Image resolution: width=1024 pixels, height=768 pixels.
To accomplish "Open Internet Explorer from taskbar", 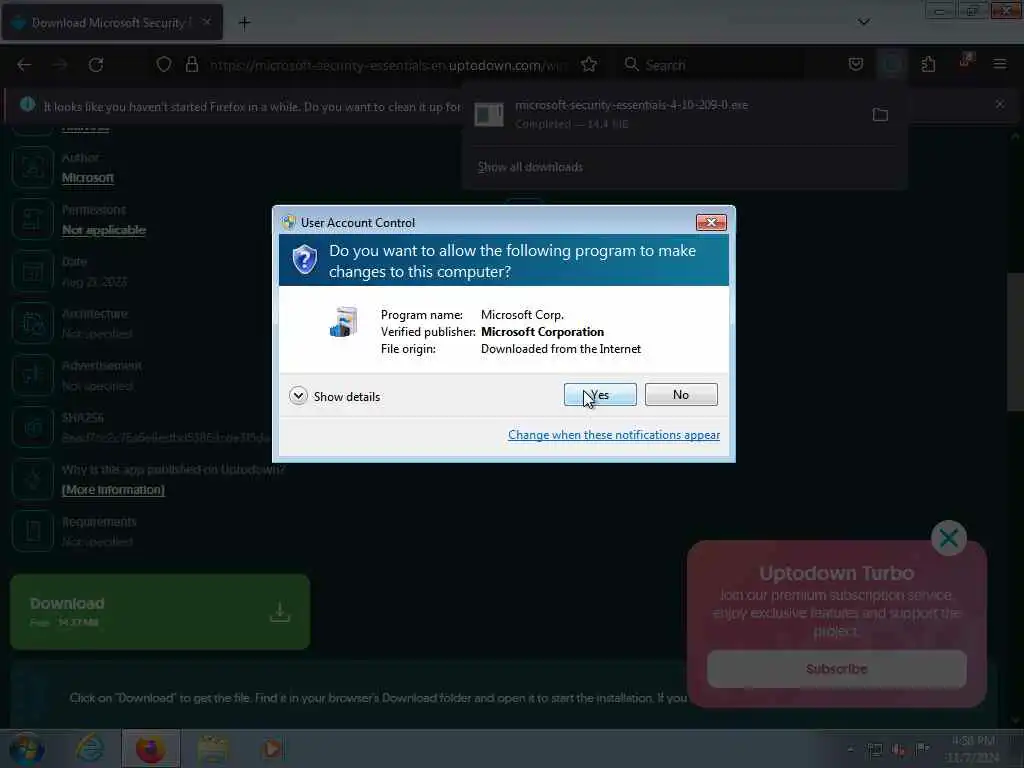I will (89, 749).
